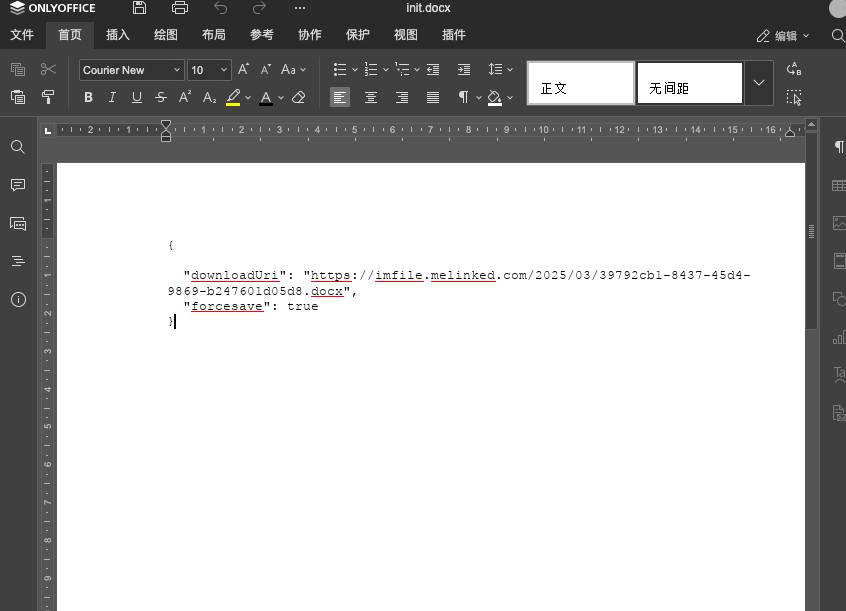Click the Copy style paintbrush icon

[48, 97]
